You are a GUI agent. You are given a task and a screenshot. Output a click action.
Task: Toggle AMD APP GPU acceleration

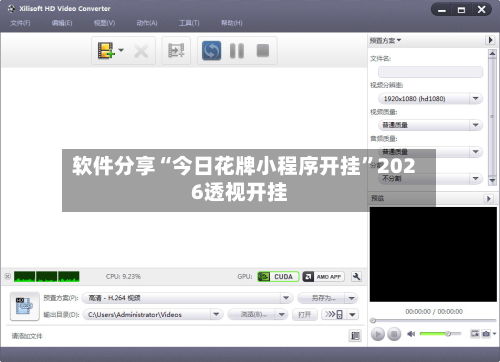point(323,277)
